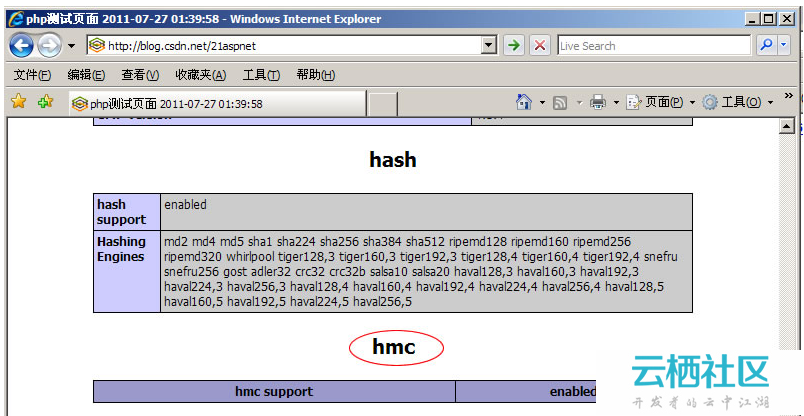This screenshot has width=804, height=416.
Task: Expand the Home button dropdown arrow
Action: tap(542, 103)
